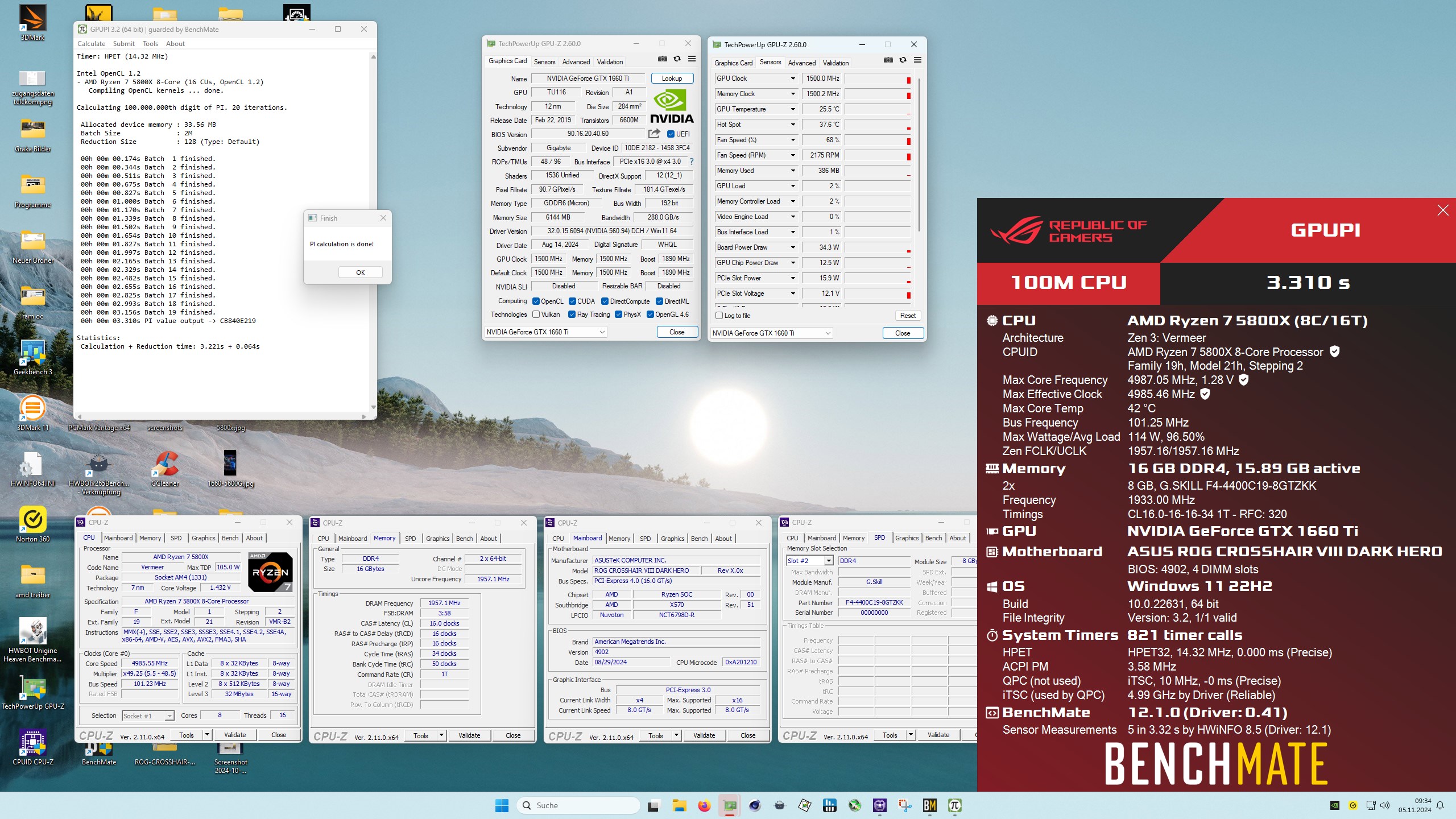This screenshot has height=819, width=1456.
Task: Click the screenshot camera icon in left GPU-Z
Action: tap(663, 59)
